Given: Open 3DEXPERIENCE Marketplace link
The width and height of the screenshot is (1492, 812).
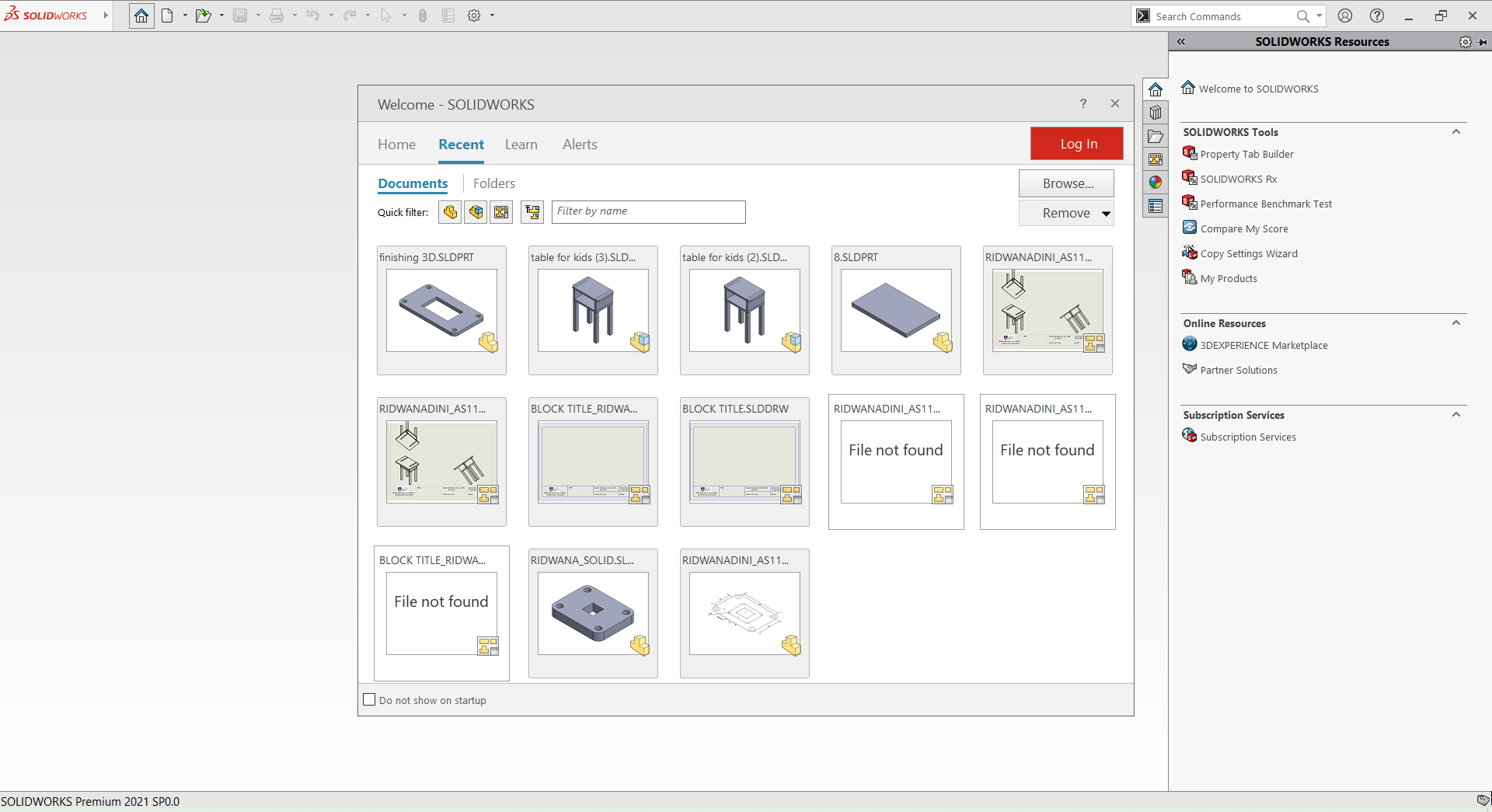Looking at the screenshot, I should coord(1264,346).
